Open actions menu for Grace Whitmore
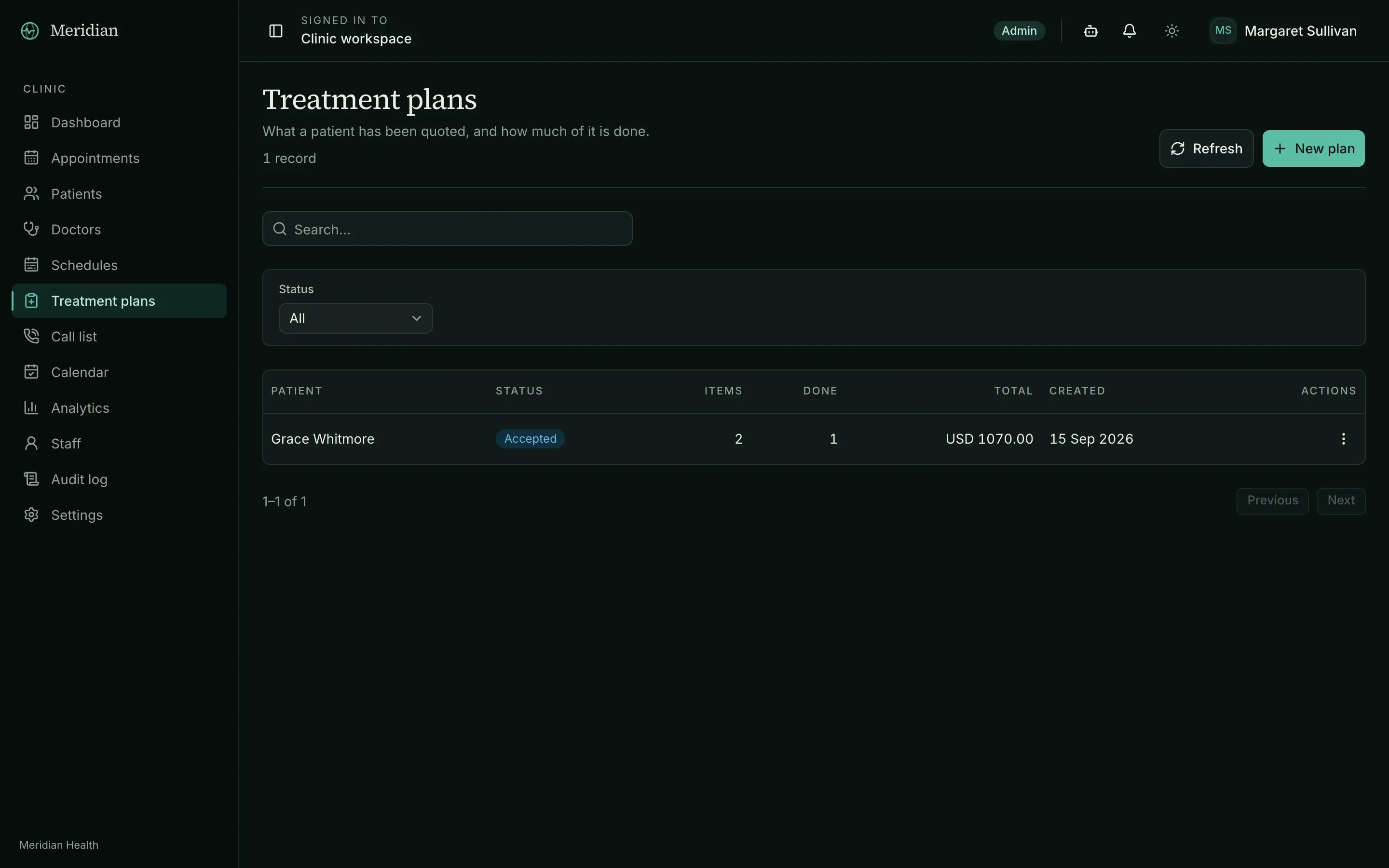 [1343, 439]
